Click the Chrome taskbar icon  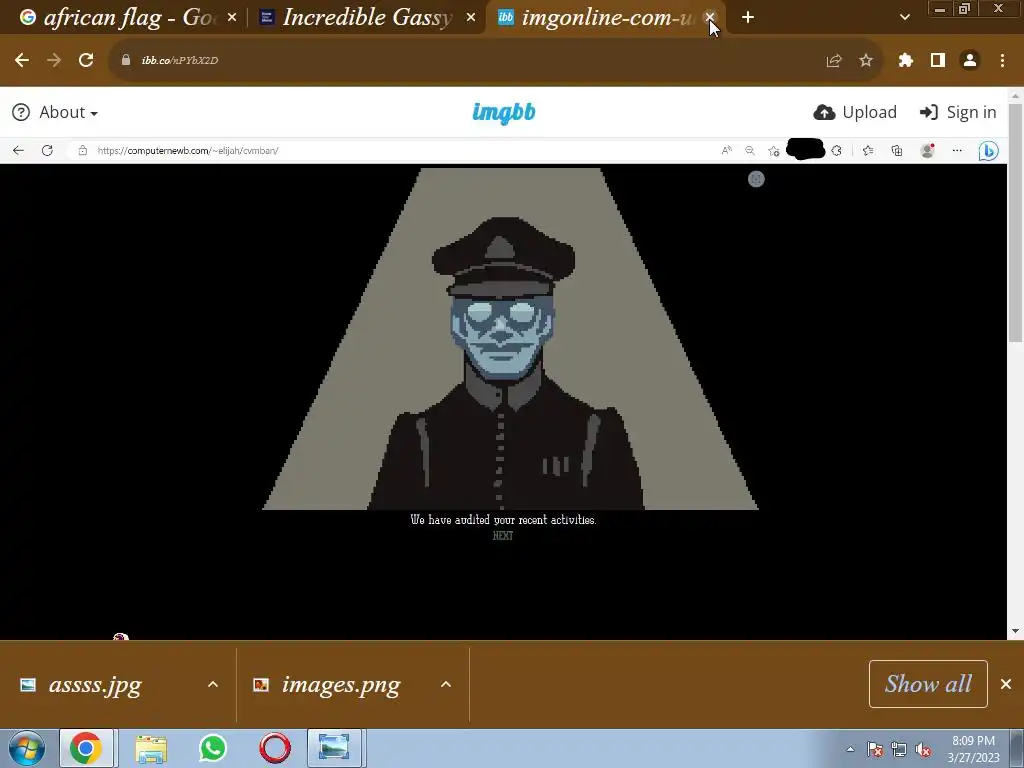(87, 748)
